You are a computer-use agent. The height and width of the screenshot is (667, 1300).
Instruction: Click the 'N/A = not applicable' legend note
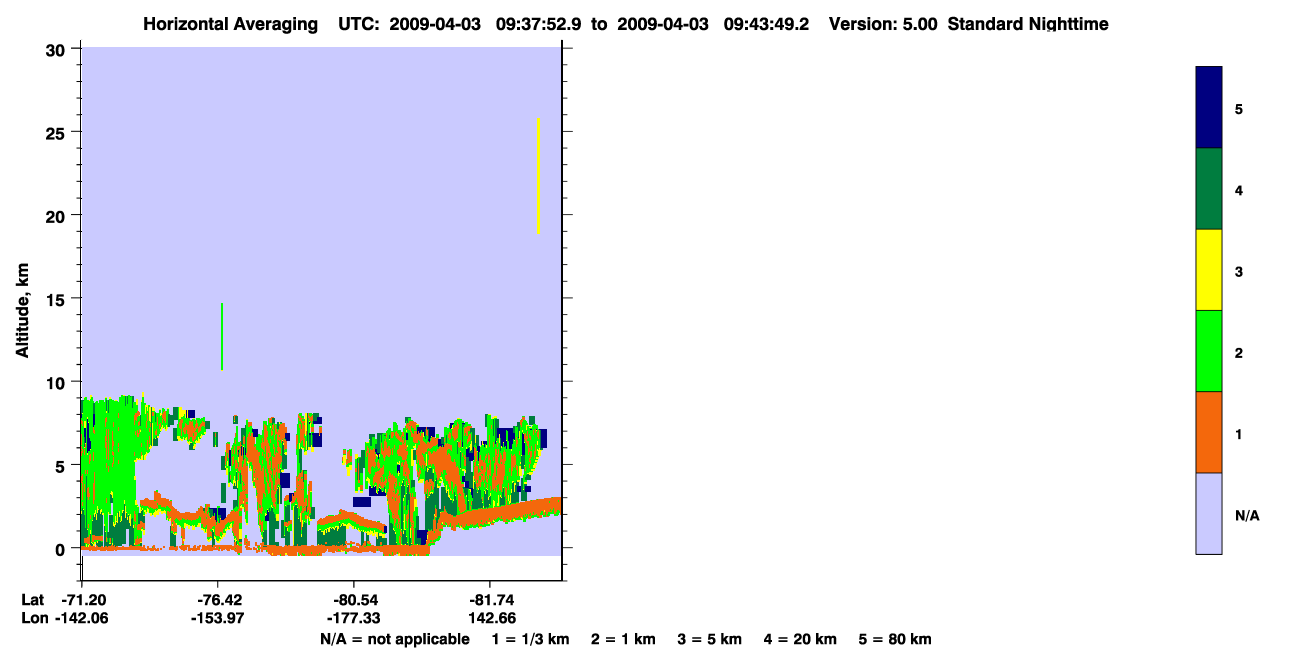(x=394, y=639)
